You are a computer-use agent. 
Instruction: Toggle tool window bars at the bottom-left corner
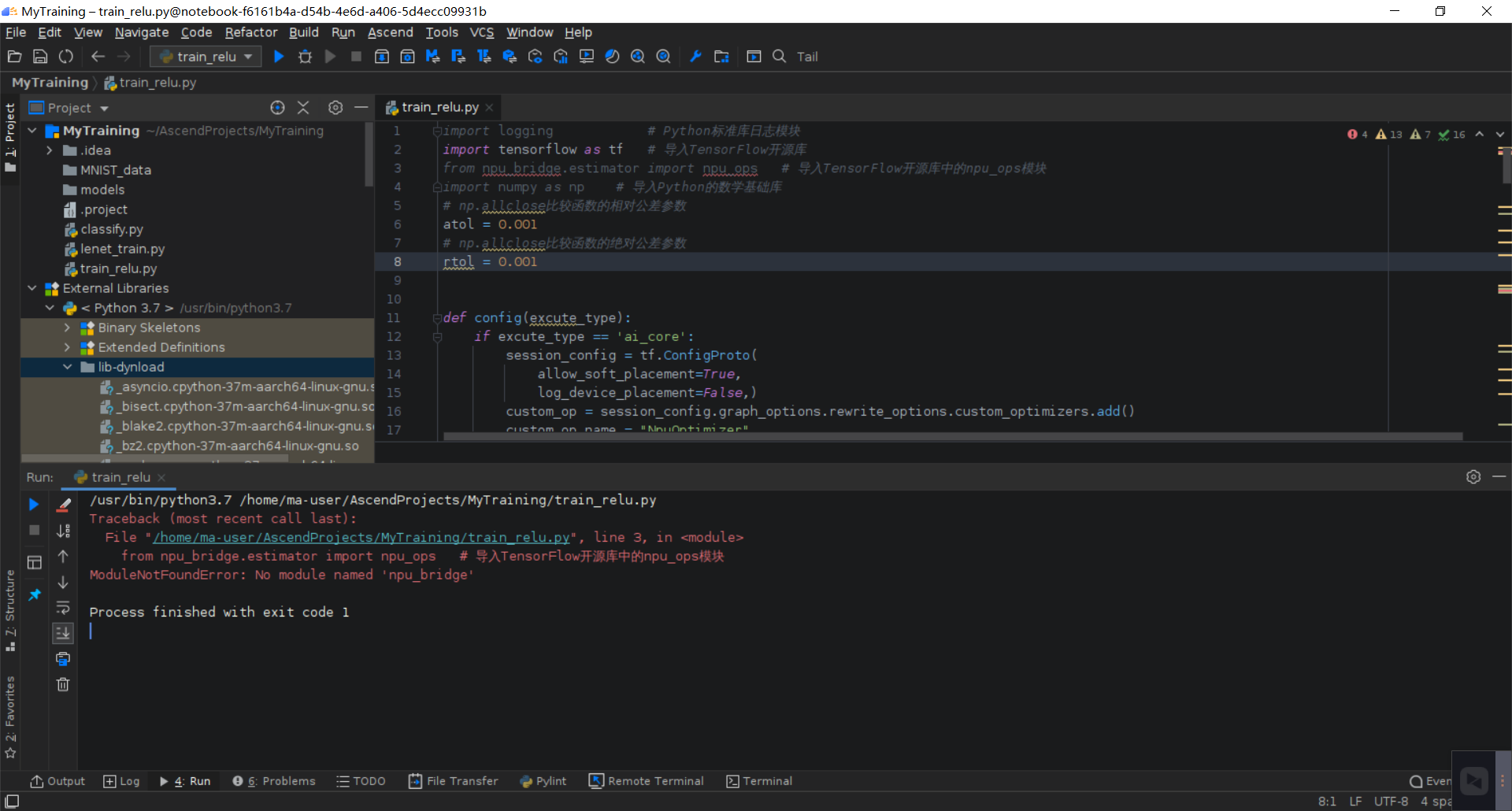tap(12, 802)
